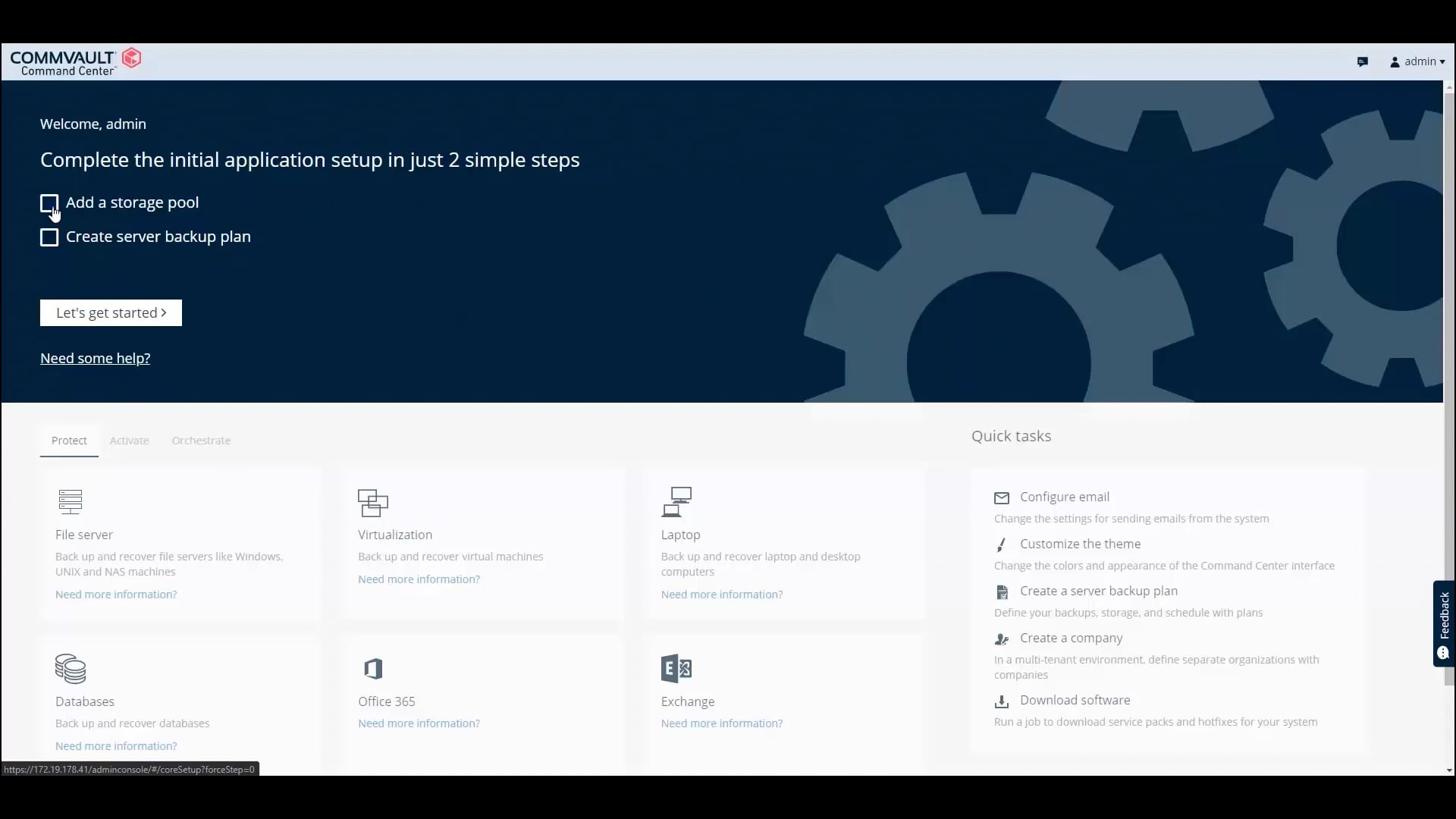
Task: Switch to the Orchestrate tab
Action: point(201,440)
